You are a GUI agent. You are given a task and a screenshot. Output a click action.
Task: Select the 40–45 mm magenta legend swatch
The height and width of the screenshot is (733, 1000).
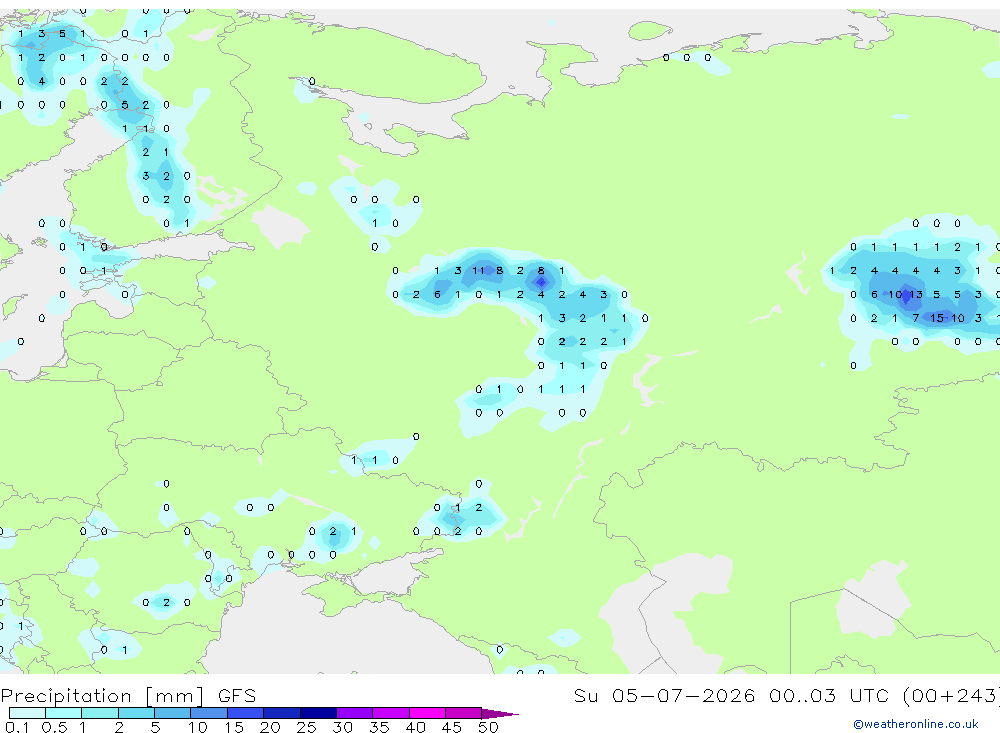tap(427, 713)
